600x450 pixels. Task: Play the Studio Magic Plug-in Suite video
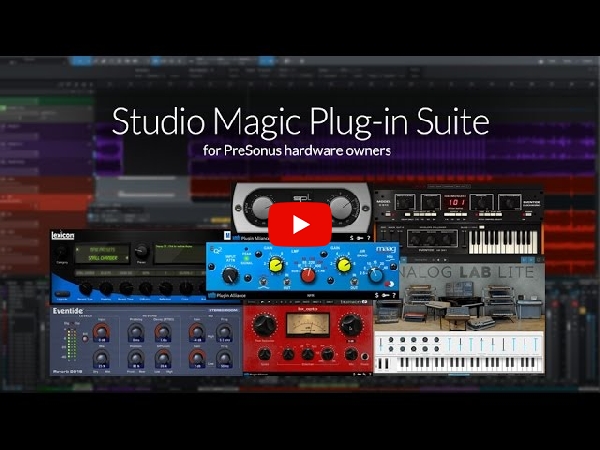[300, 225]
